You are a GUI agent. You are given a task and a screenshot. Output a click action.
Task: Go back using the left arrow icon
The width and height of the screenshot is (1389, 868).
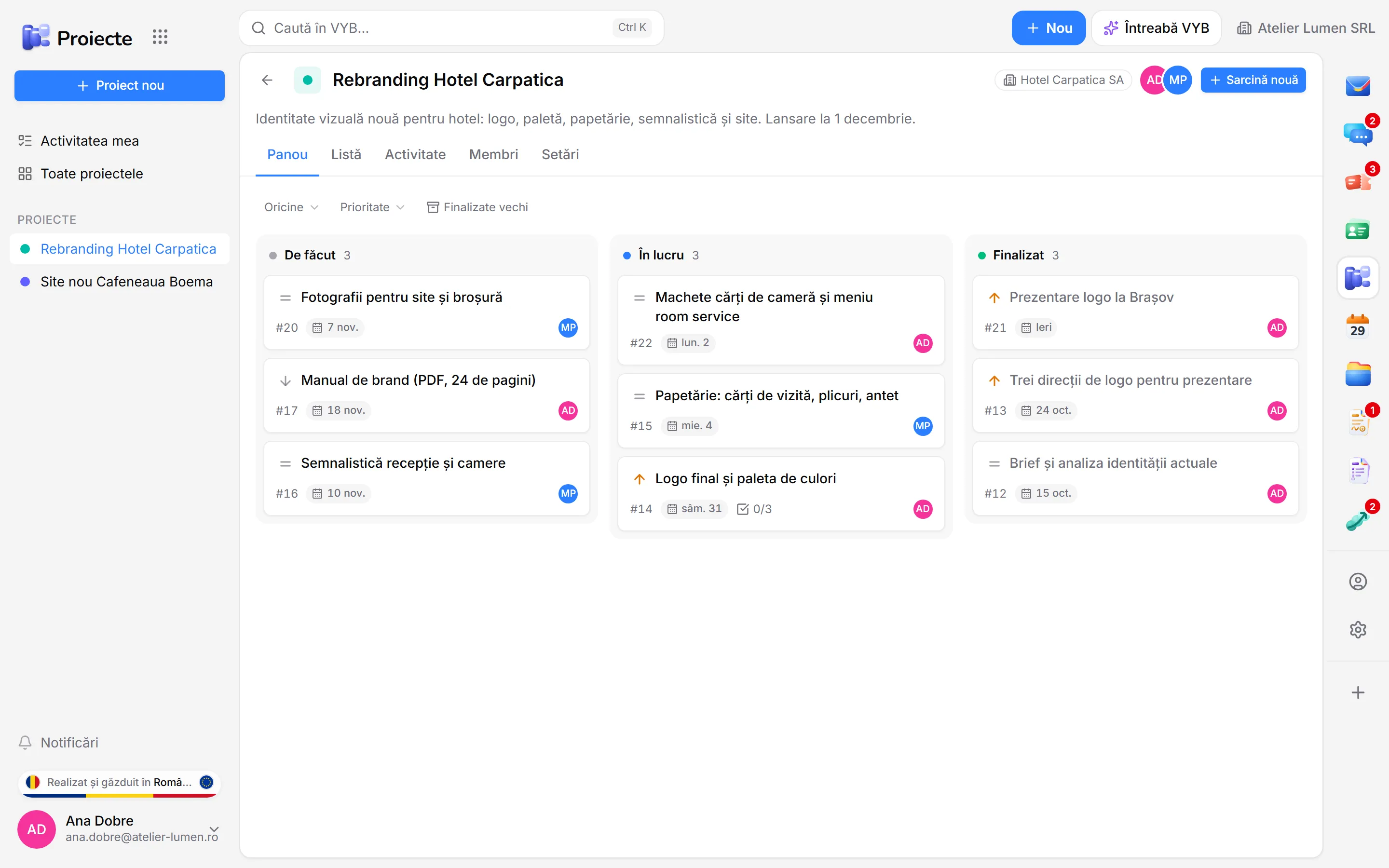[x=267, y=80]
